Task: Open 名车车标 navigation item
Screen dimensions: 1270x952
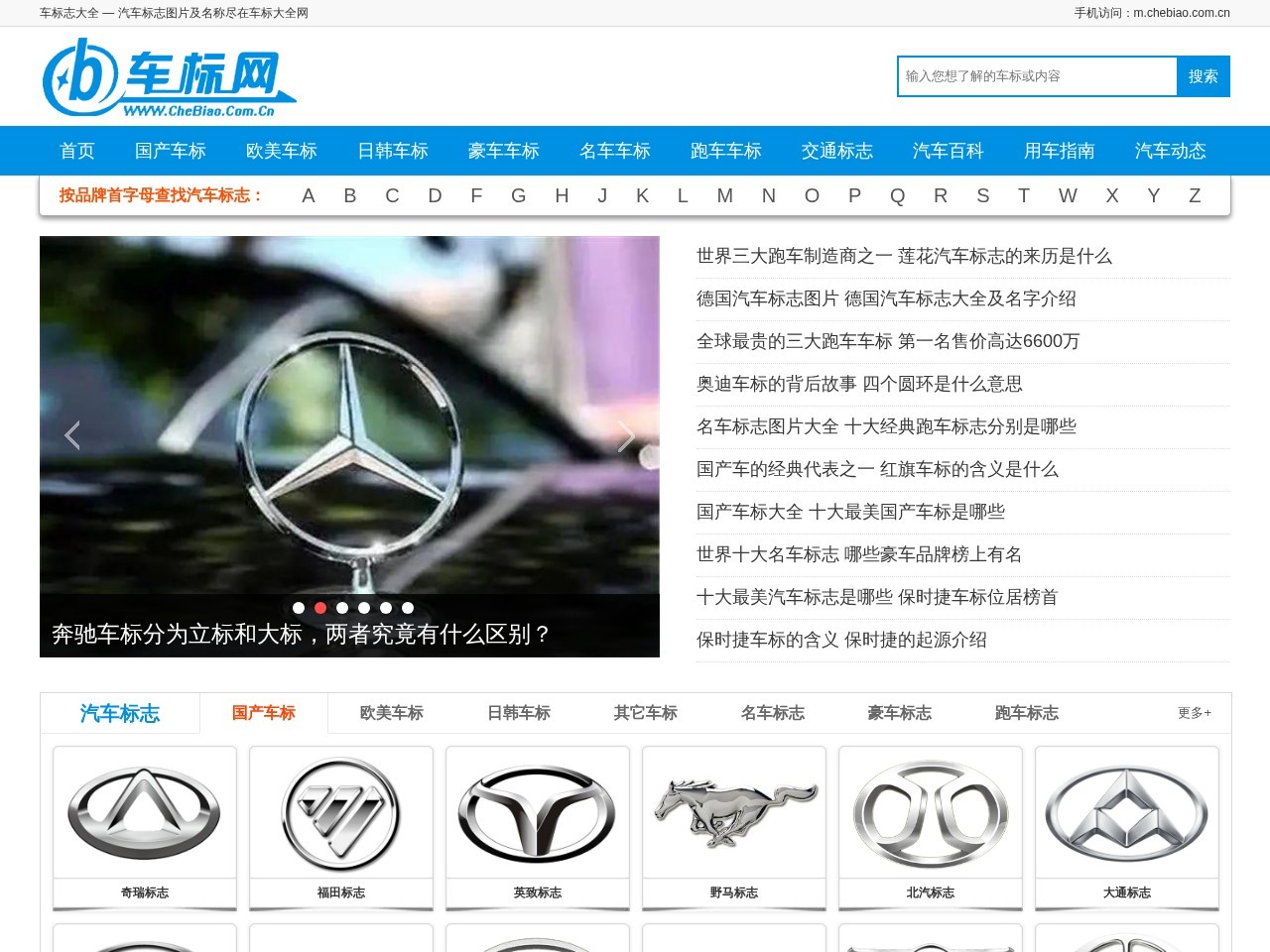Action: pyautogui.click(x=615, y=151)
